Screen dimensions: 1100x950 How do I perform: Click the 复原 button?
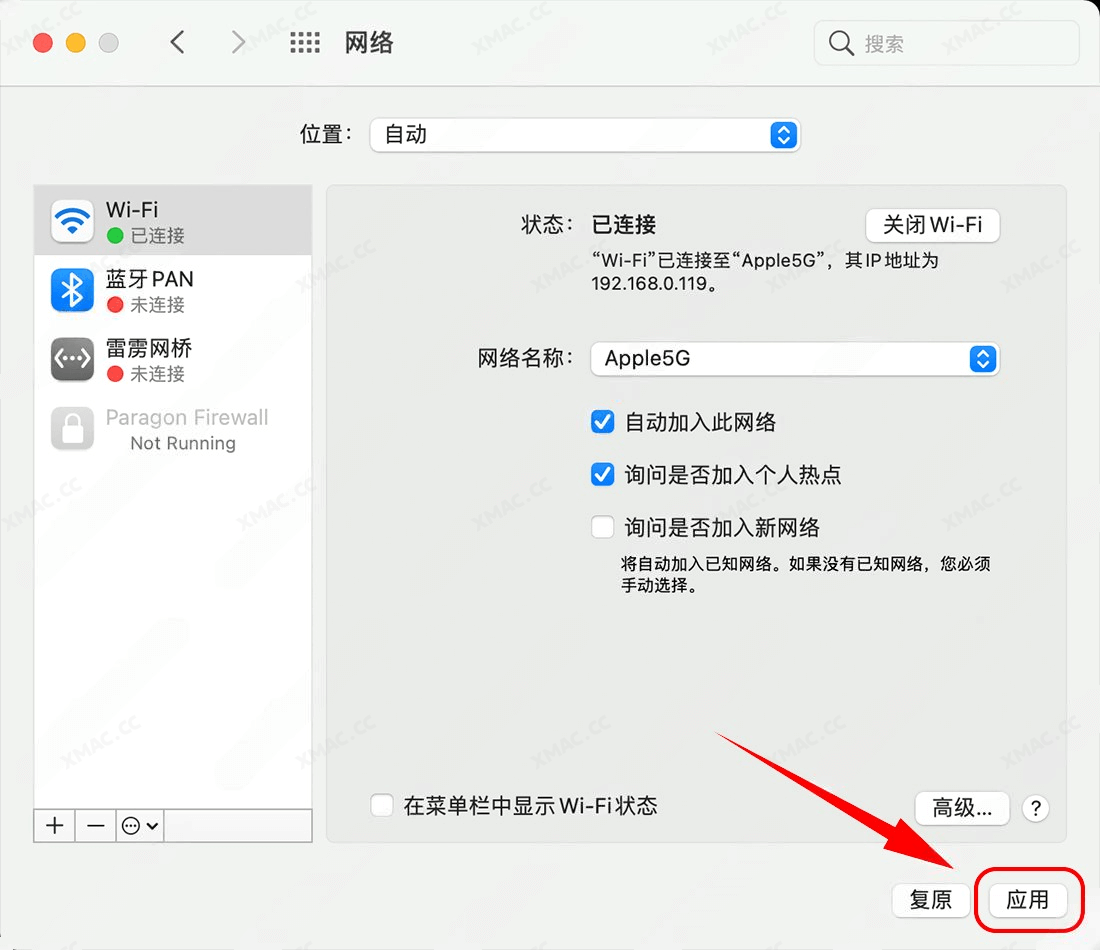pos(930,900)
